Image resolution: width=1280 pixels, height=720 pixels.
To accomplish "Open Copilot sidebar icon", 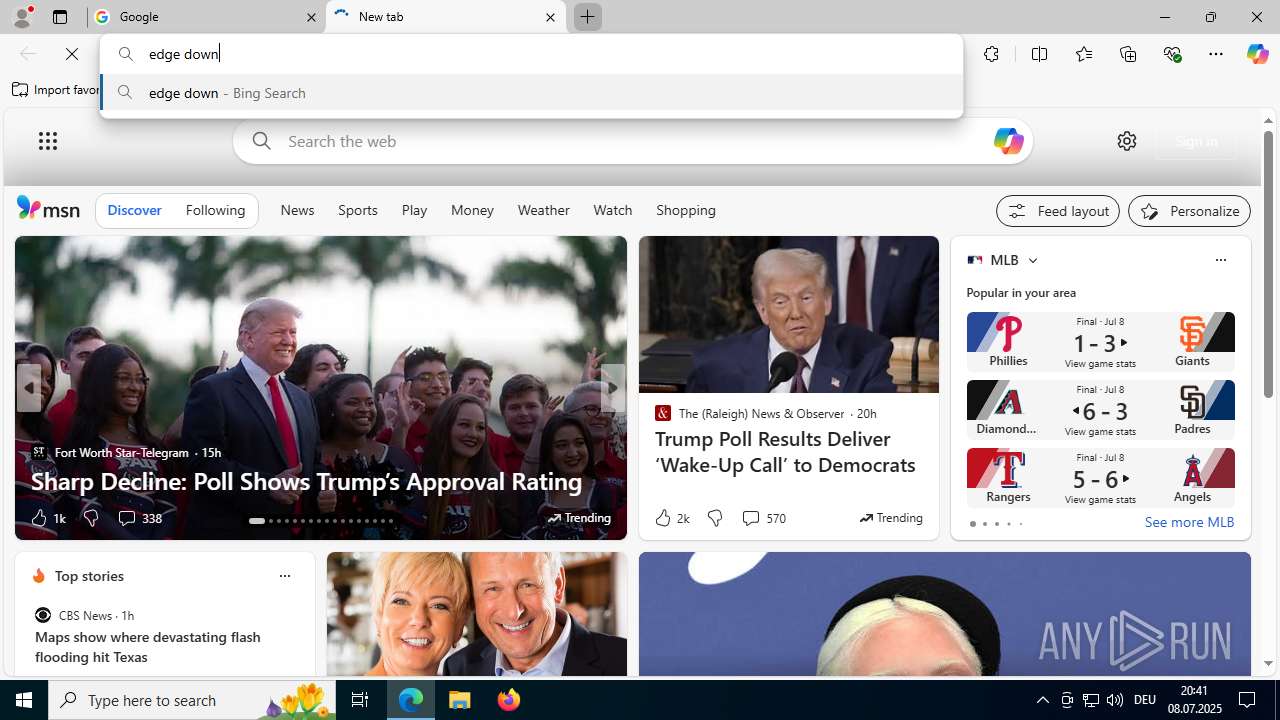I will pos(1257,54).
